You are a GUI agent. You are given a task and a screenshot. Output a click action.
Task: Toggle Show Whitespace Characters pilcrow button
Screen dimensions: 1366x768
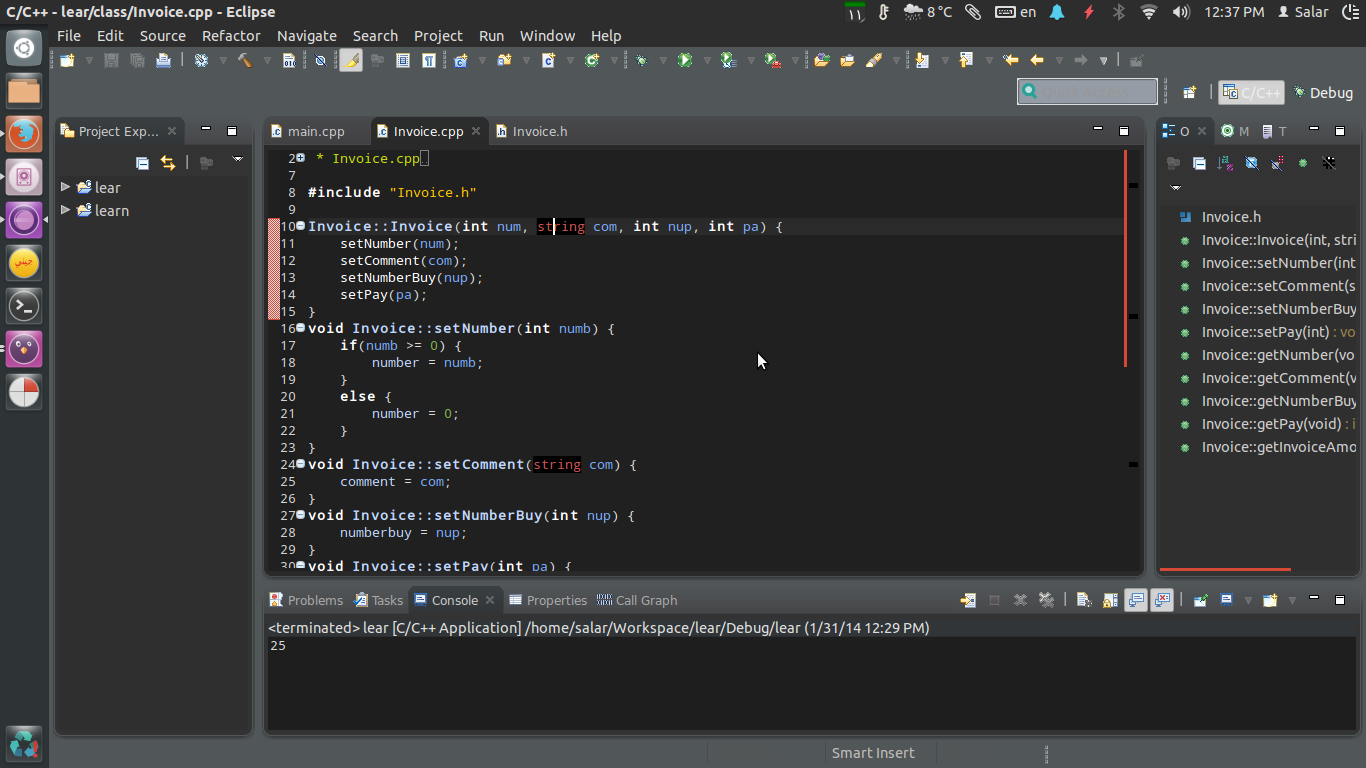pos(428,60)
